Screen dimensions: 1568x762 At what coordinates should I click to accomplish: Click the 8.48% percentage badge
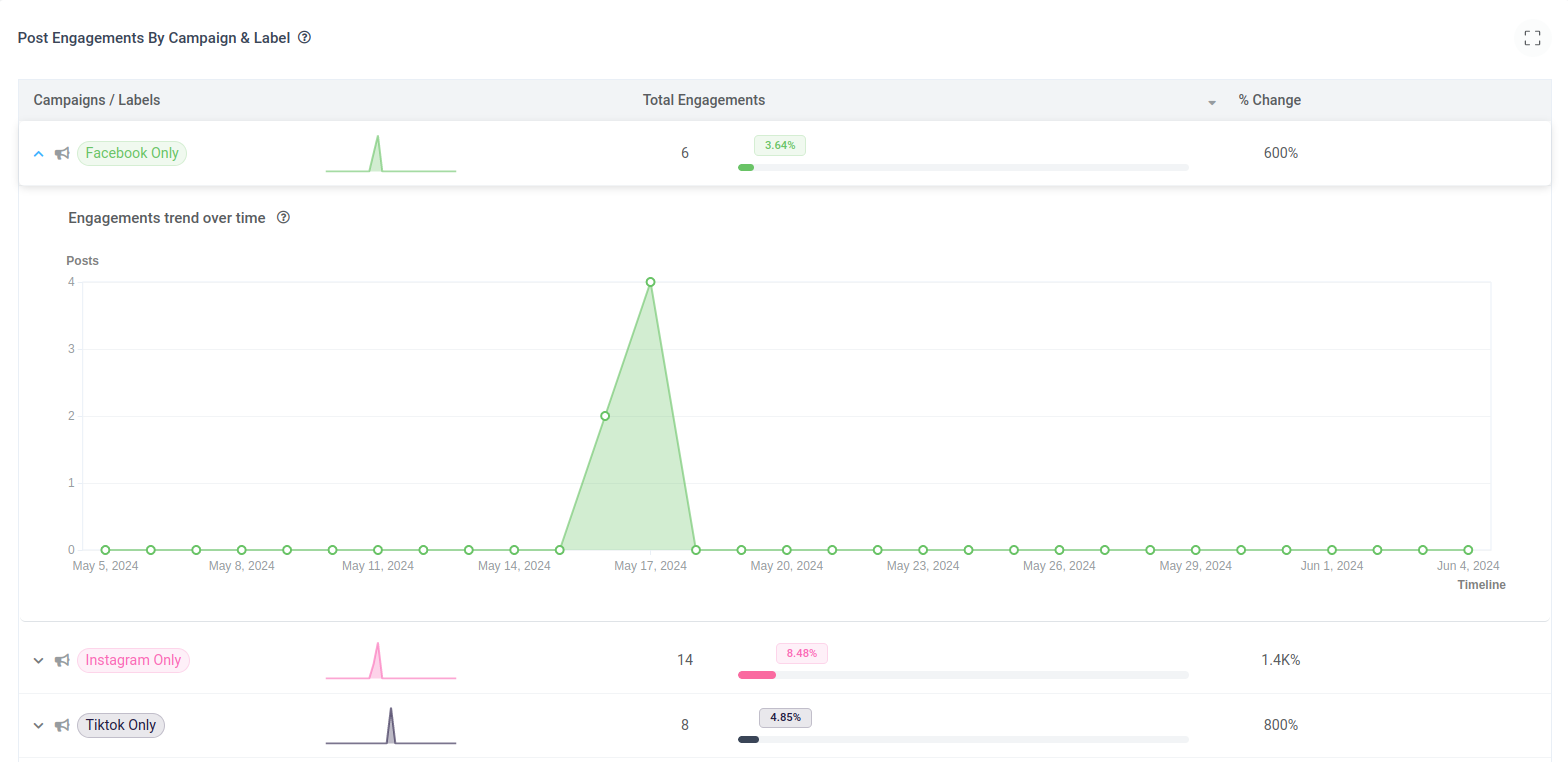[802, 653]
